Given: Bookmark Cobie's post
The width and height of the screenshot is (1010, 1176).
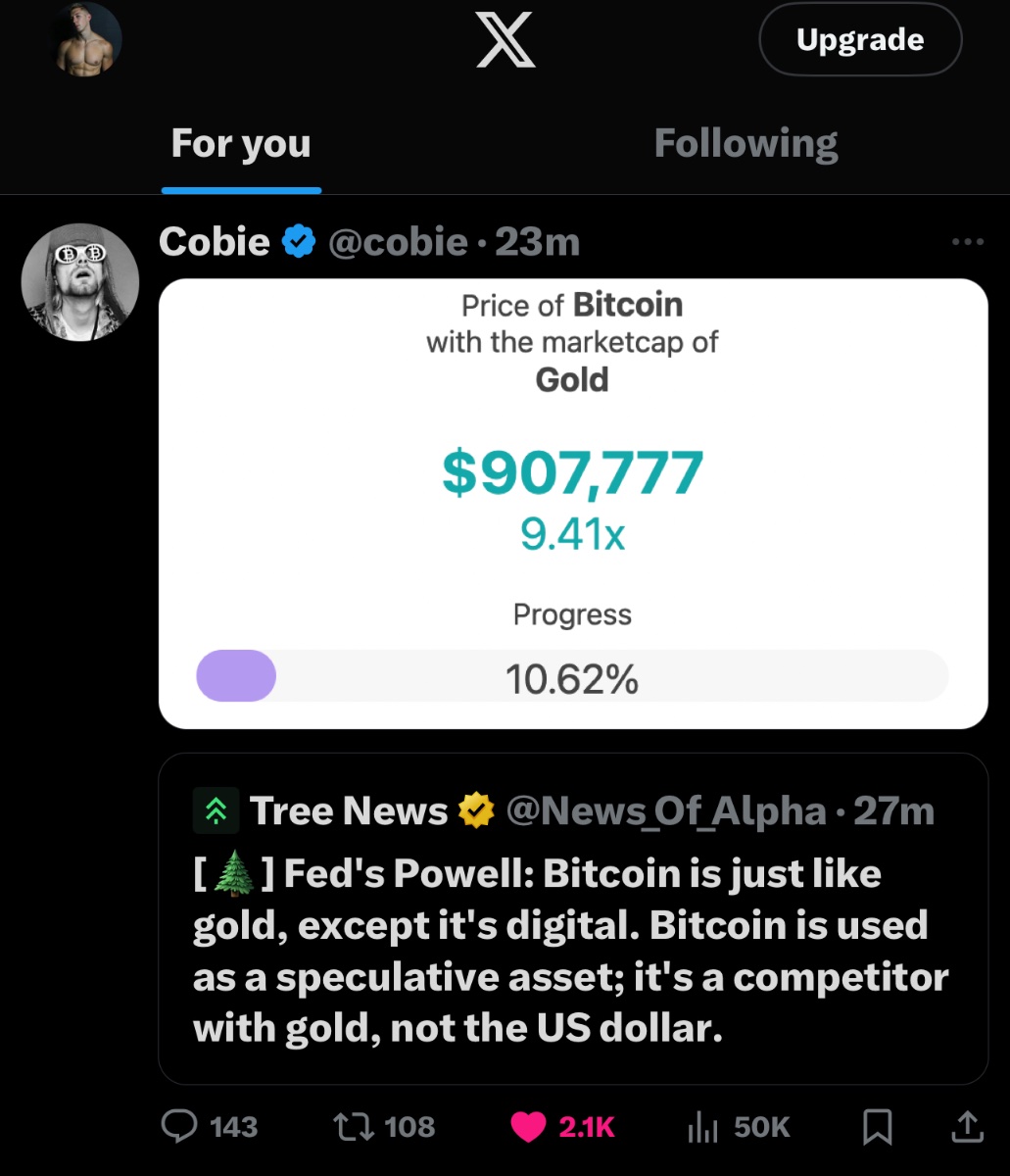Looking at the screenshot, I should click(877, 1127).
